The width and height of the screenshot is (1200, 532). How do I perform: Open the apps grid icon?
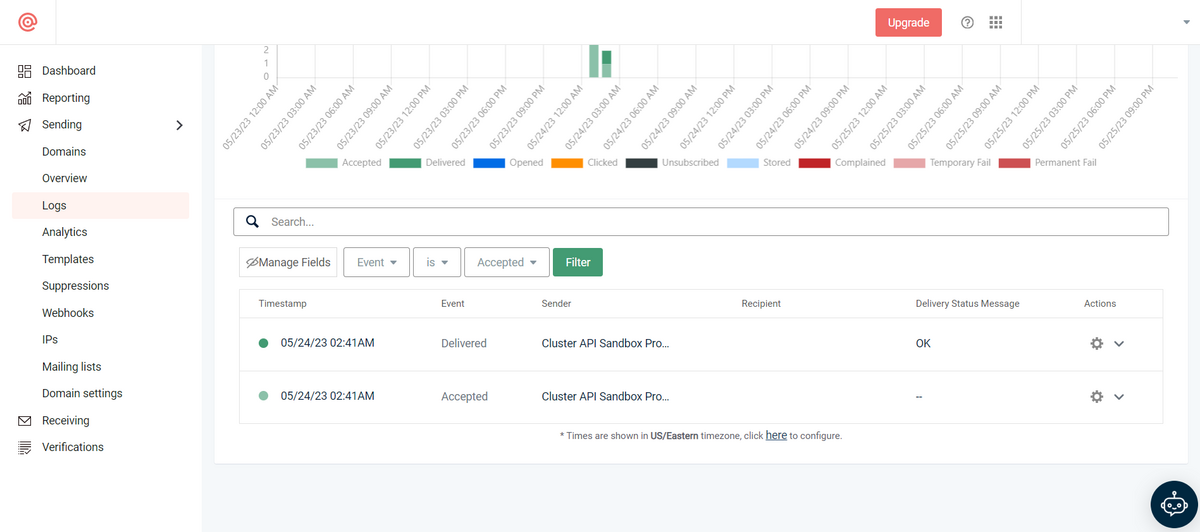995,22
